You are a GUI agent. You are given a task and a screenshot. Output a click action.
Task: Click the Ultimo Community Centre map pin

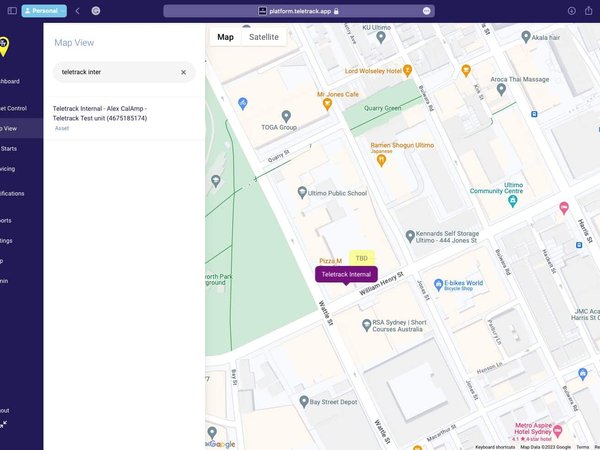tap(513, 201)
